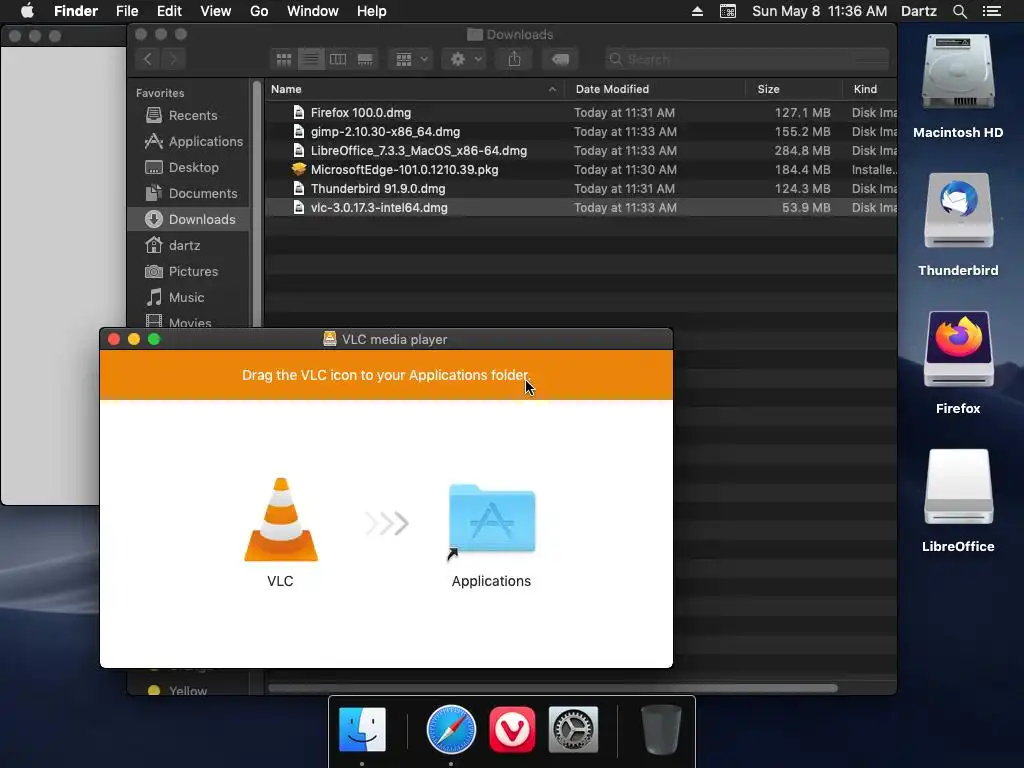Click the eject icon in menu bar
The height and width of the screenshot is (768, 1024).
coord(697,11)
